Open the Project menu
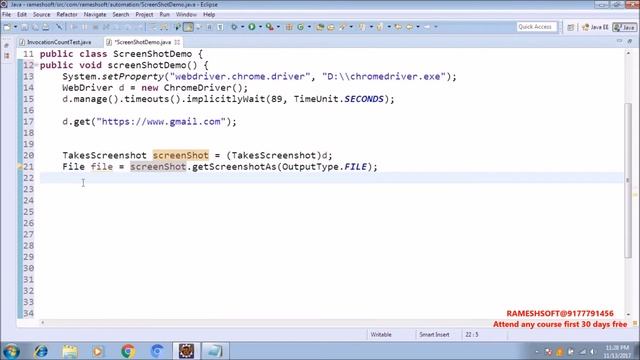Image resolution: width=640 pixels, height=360 pixels. [x=144, y=14]
